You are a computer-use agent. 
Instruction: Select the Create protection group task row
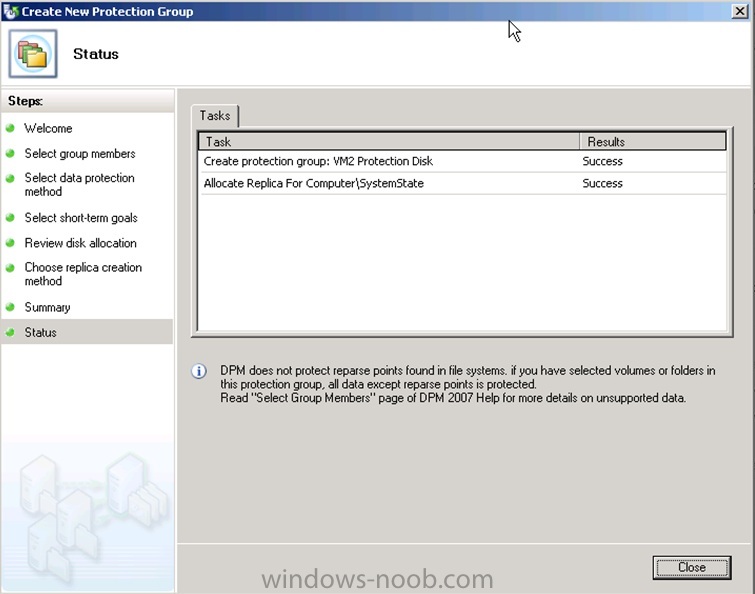[462, 161]
